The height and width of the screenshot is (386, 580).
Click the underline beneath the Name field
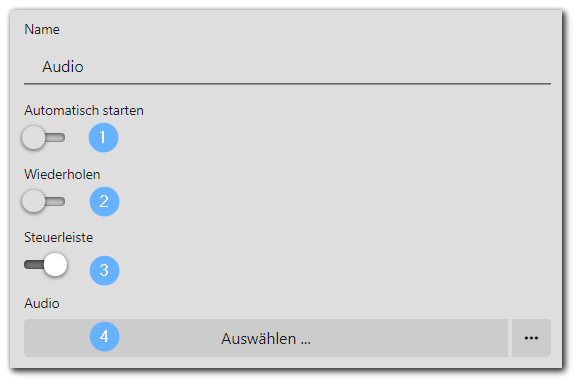pyautogui.click(x=287, y=84)
